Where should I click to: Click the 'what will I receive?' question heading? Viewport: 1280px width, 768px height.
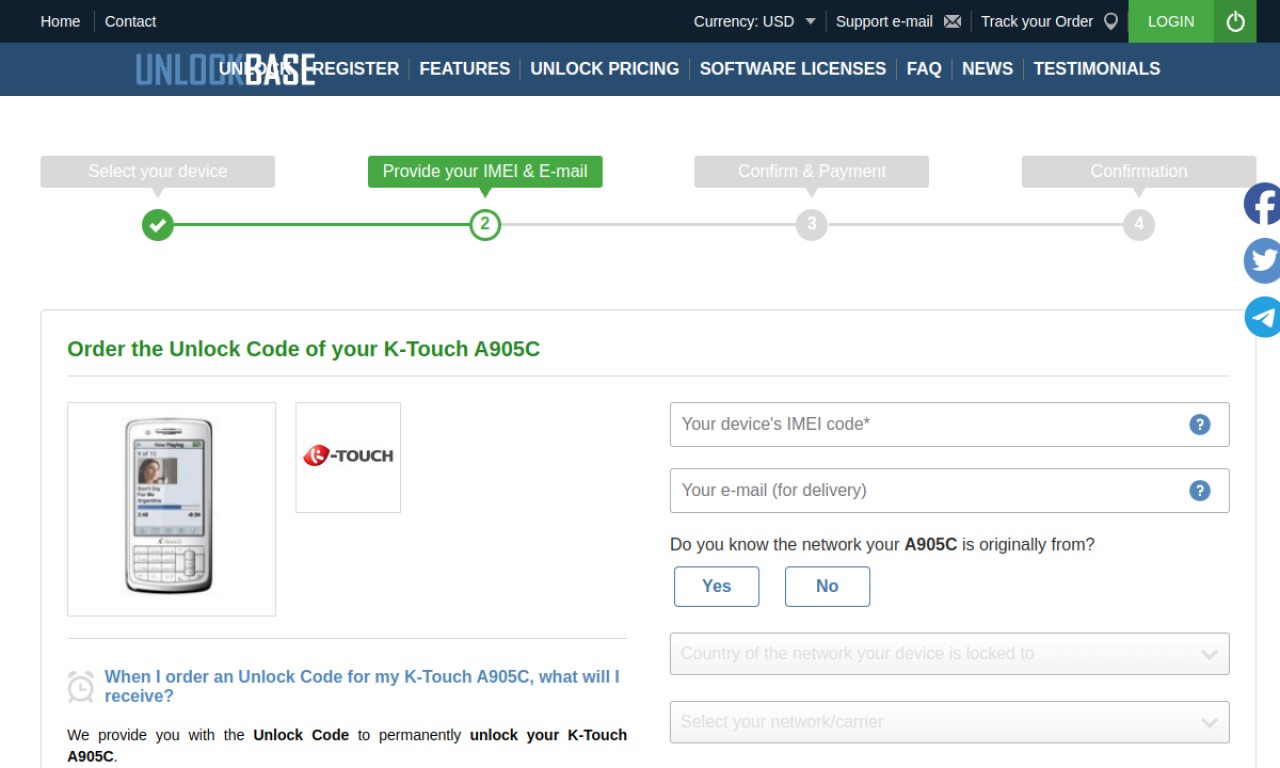[362, 686]
